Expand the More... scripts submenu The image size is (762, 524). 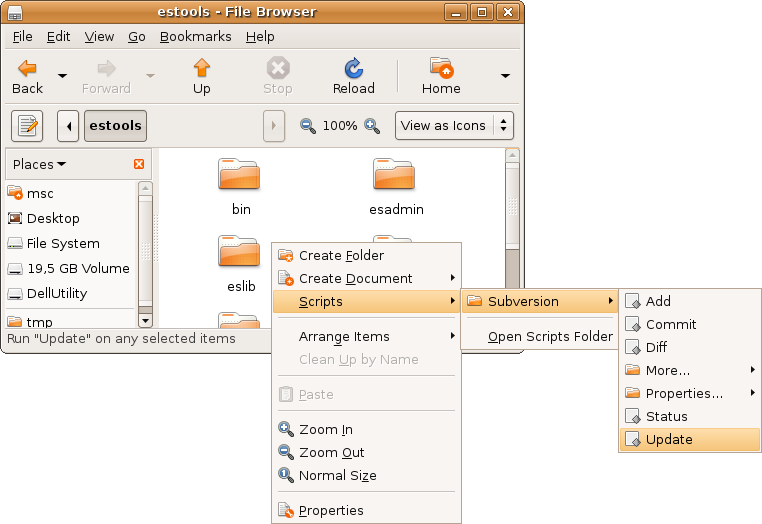coord(690,370)
